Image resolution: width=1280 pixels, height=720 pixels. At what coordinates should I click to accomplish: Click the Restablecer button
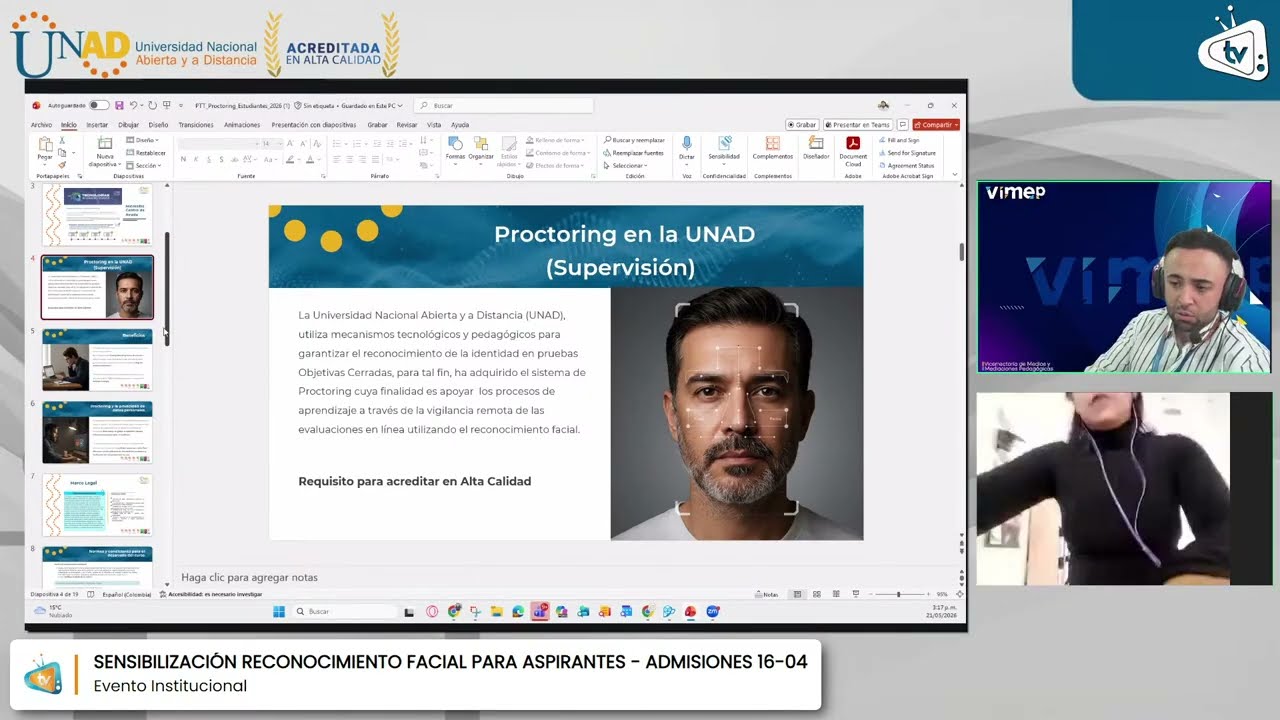(x=147, y=153)
